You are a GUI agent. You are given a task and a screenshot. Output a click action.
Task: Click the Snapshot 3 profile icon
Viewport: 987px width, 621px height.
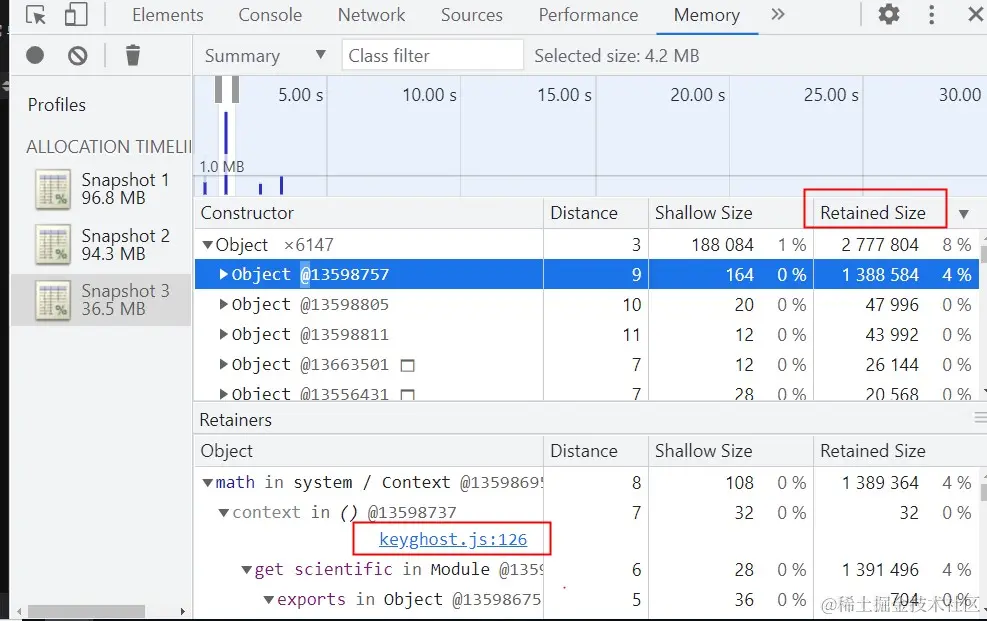(53, 300)
